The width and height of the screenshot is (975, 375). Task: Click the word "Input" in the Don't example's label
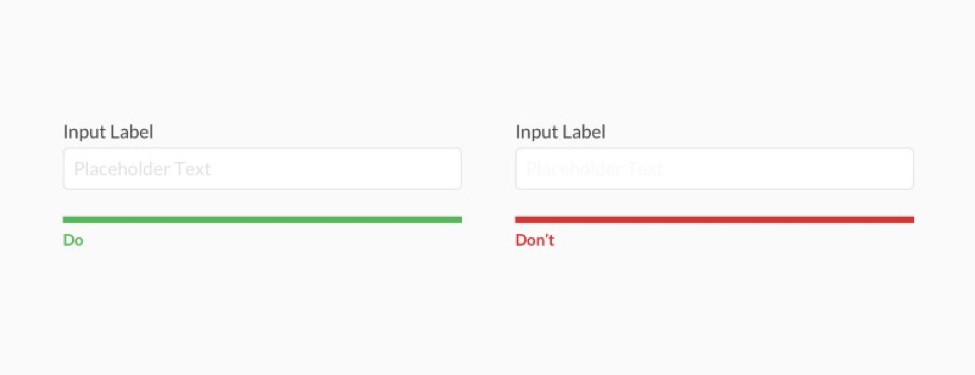[x=537, y=133]
